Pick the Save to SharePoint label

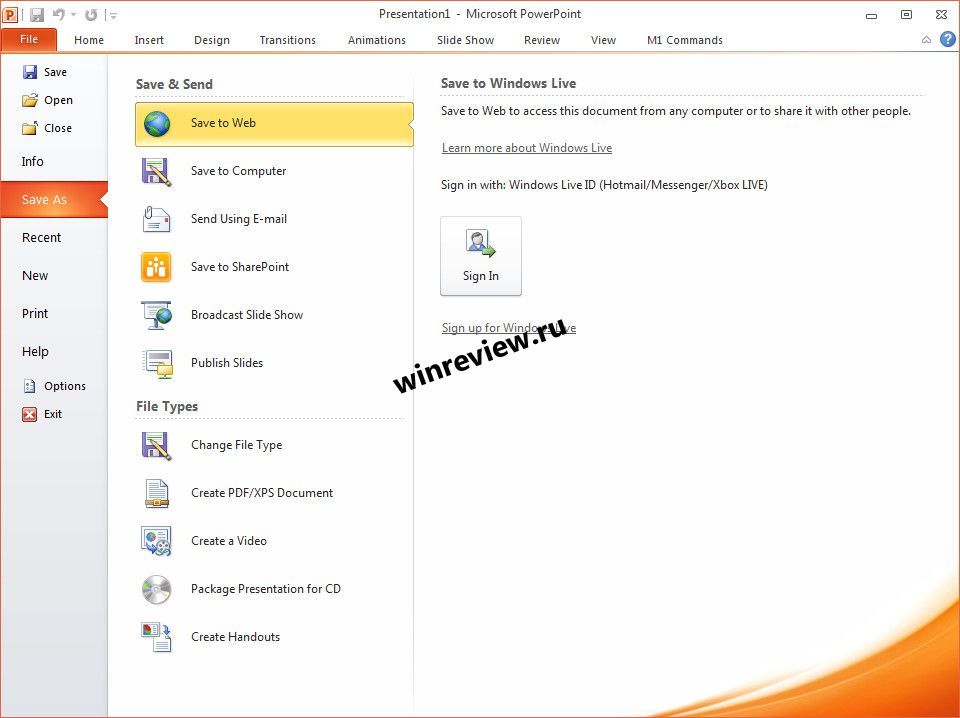pos(240,267)
